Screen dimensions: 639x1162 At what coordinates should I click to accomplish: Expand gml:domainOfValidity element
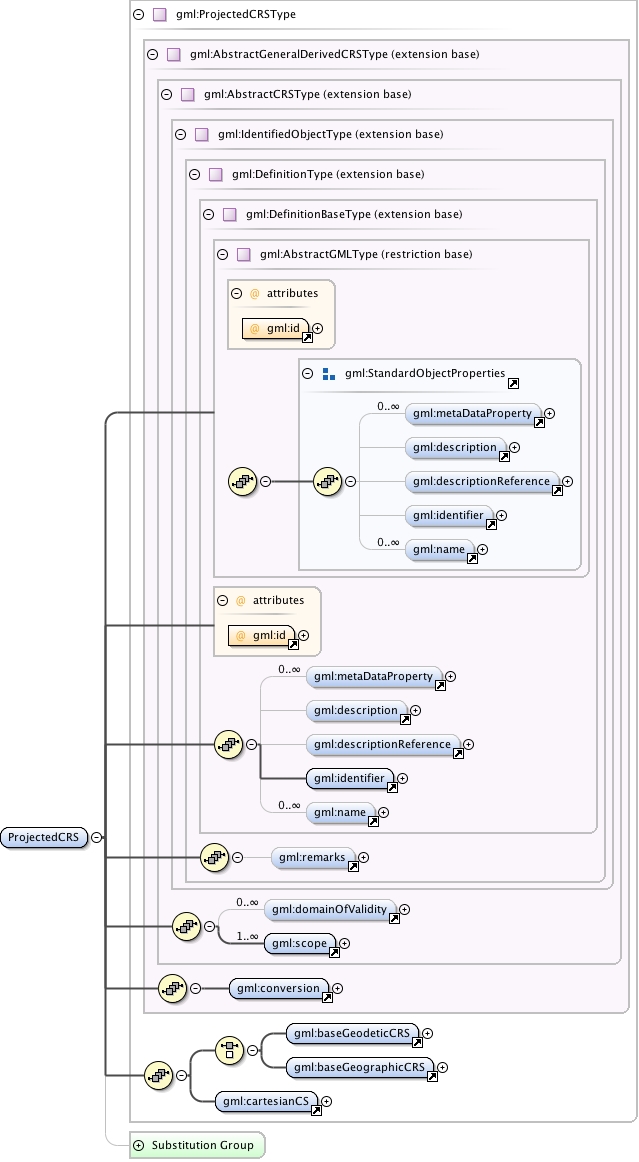click(x=405, y=909)
